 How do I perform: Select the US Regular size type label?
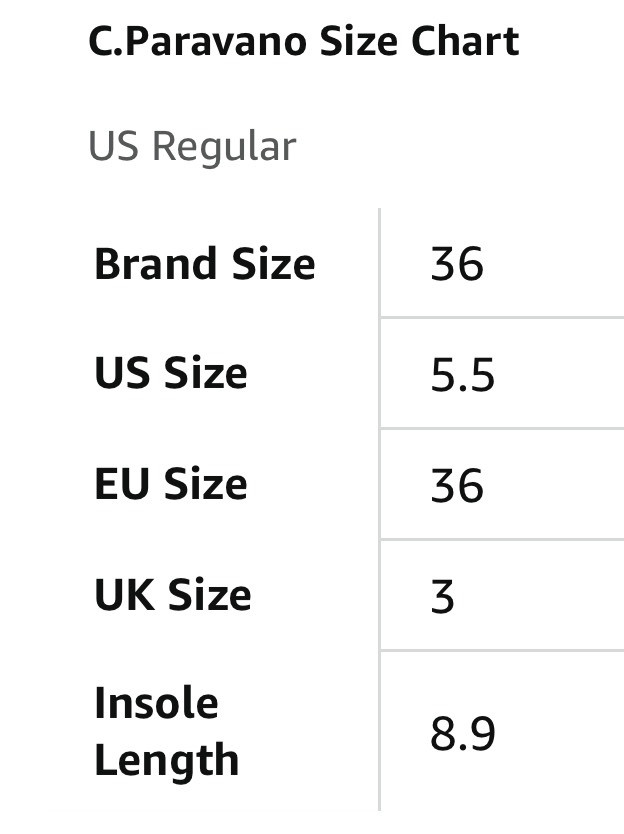(192, 147)
